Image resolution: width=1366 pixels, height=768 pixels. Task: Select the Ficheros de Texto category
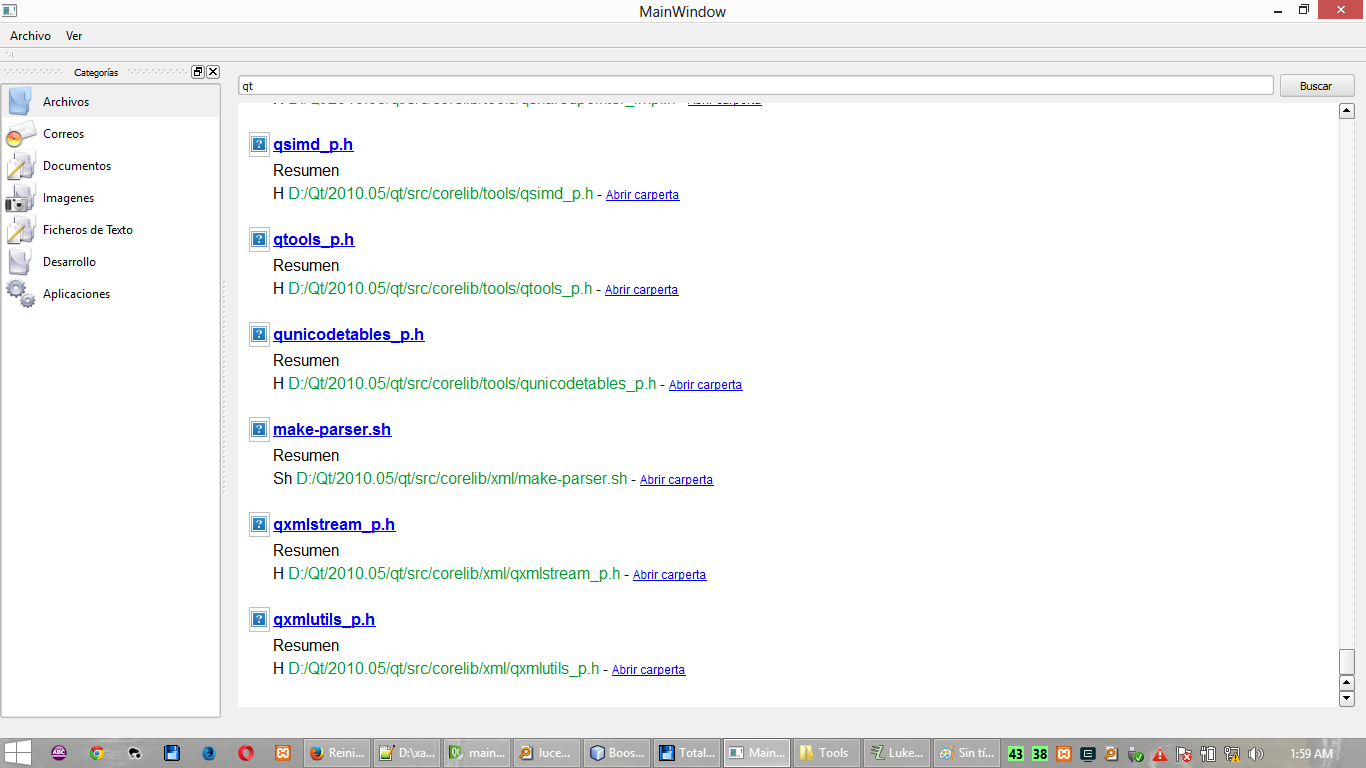tap(87, 230)
